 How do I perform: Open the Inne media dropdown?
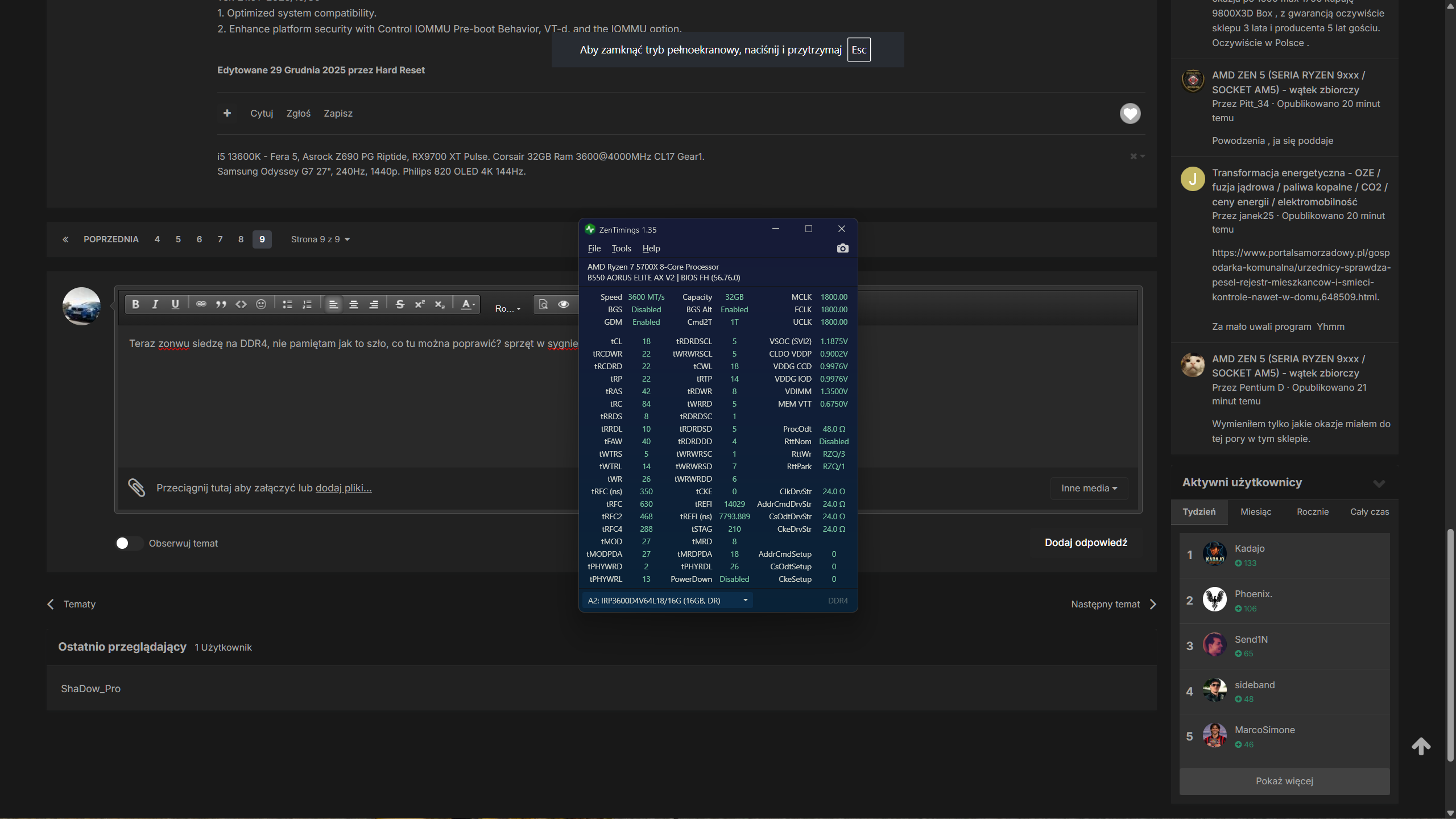tap(1089, 488)
